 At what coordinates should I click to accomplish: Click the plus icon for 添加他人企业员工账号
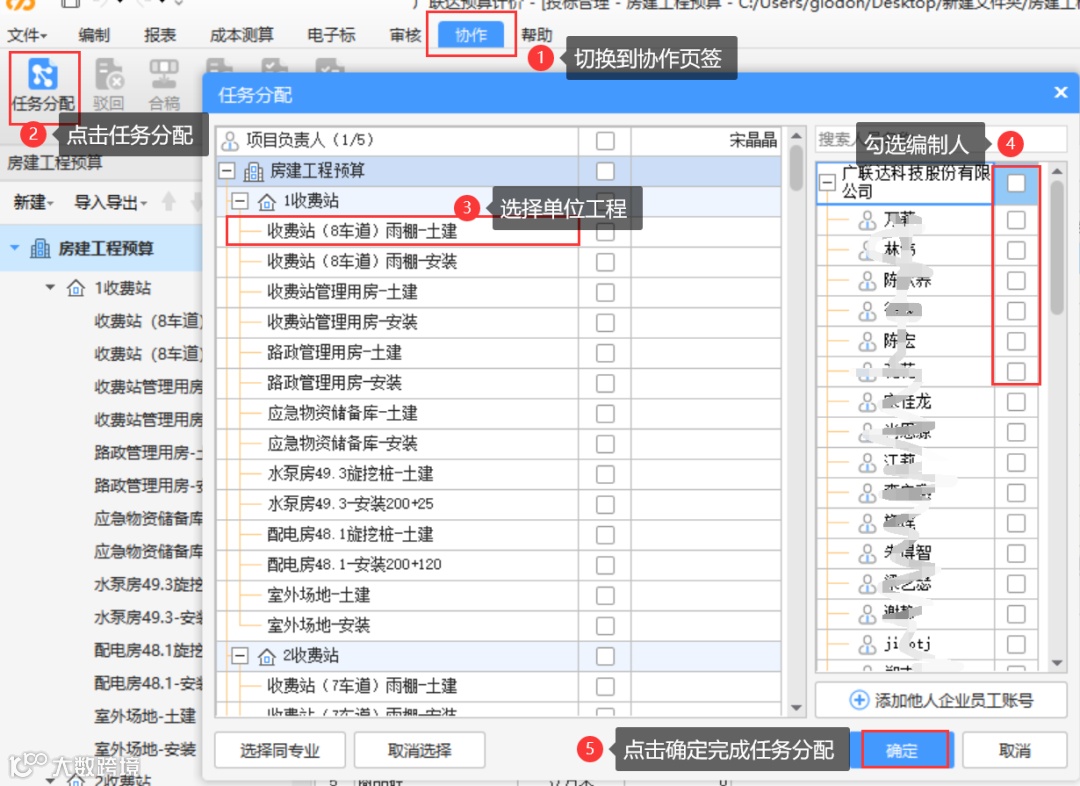tap(859, 701)
